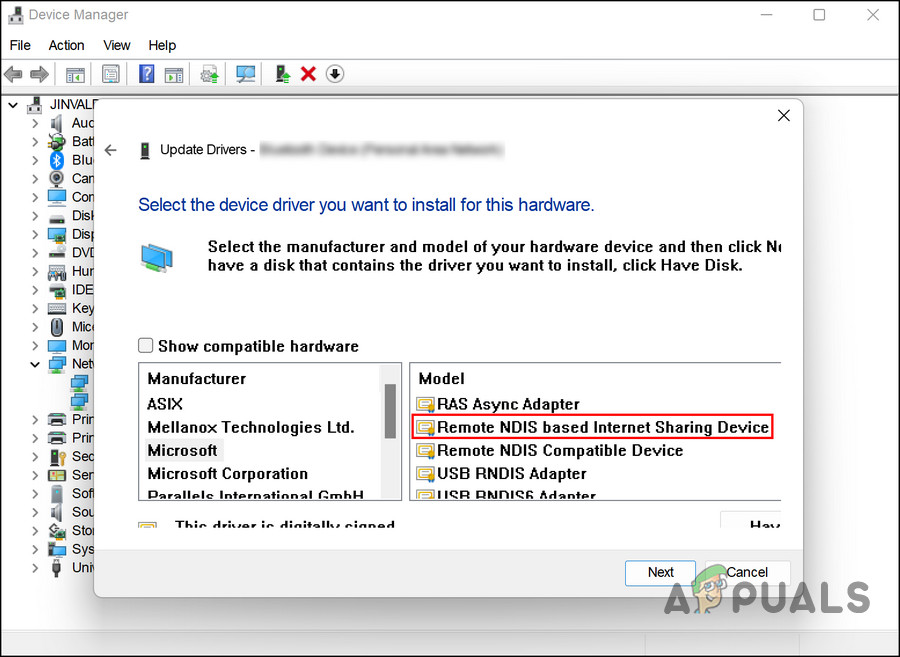The image size is (900, 657).
Task: Click the USB RNDIS Adapter driver icon
Action: pos(425,474)
